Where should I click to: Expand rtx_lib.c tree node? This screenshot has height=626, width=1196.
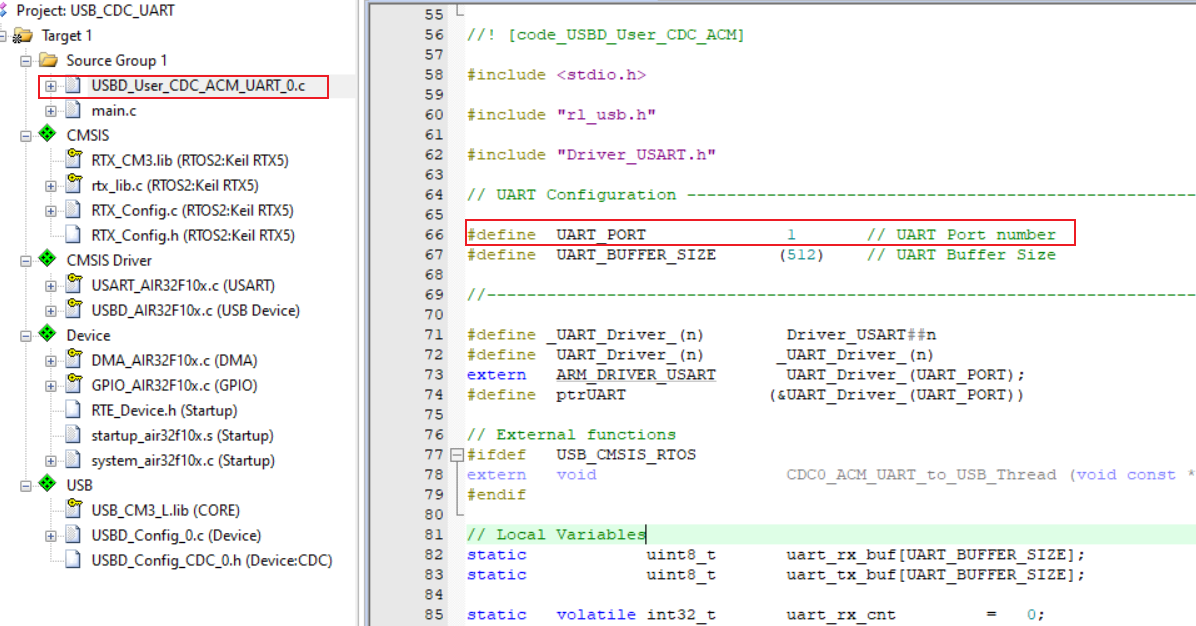50,186
